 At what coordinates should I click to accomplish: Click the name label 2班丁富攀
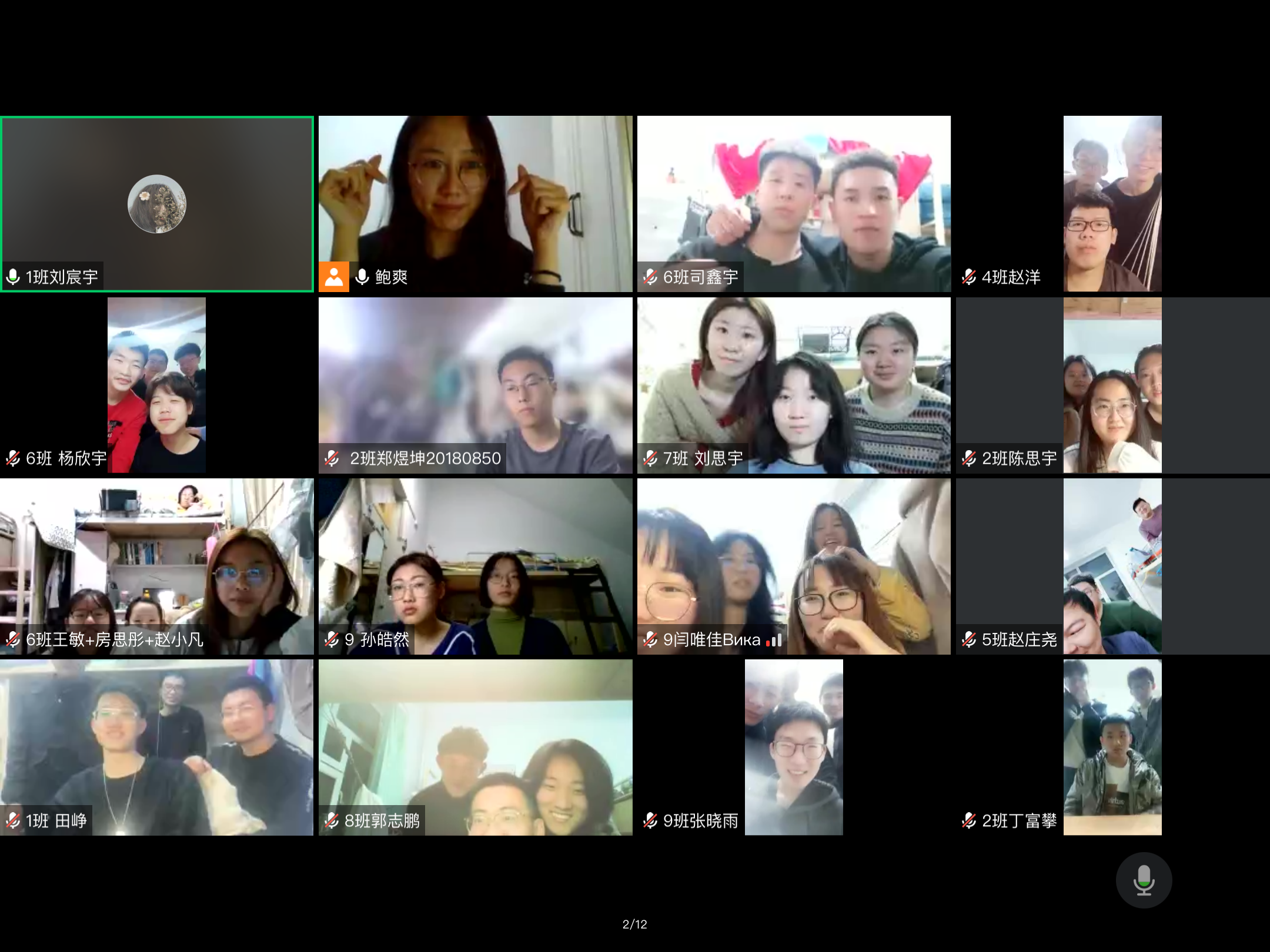1020,820
